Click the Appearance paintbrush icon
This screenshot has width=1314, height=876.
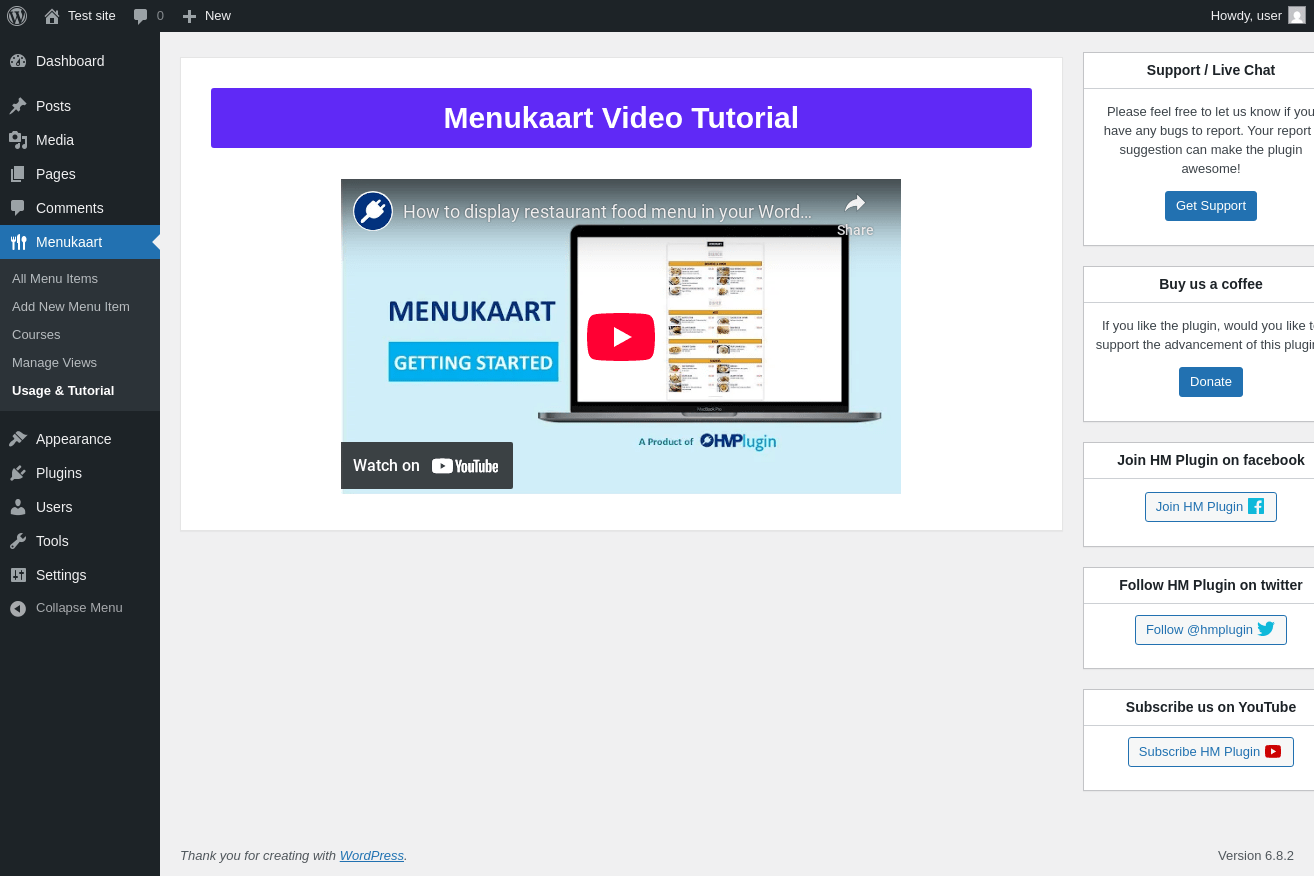point(18,439)
